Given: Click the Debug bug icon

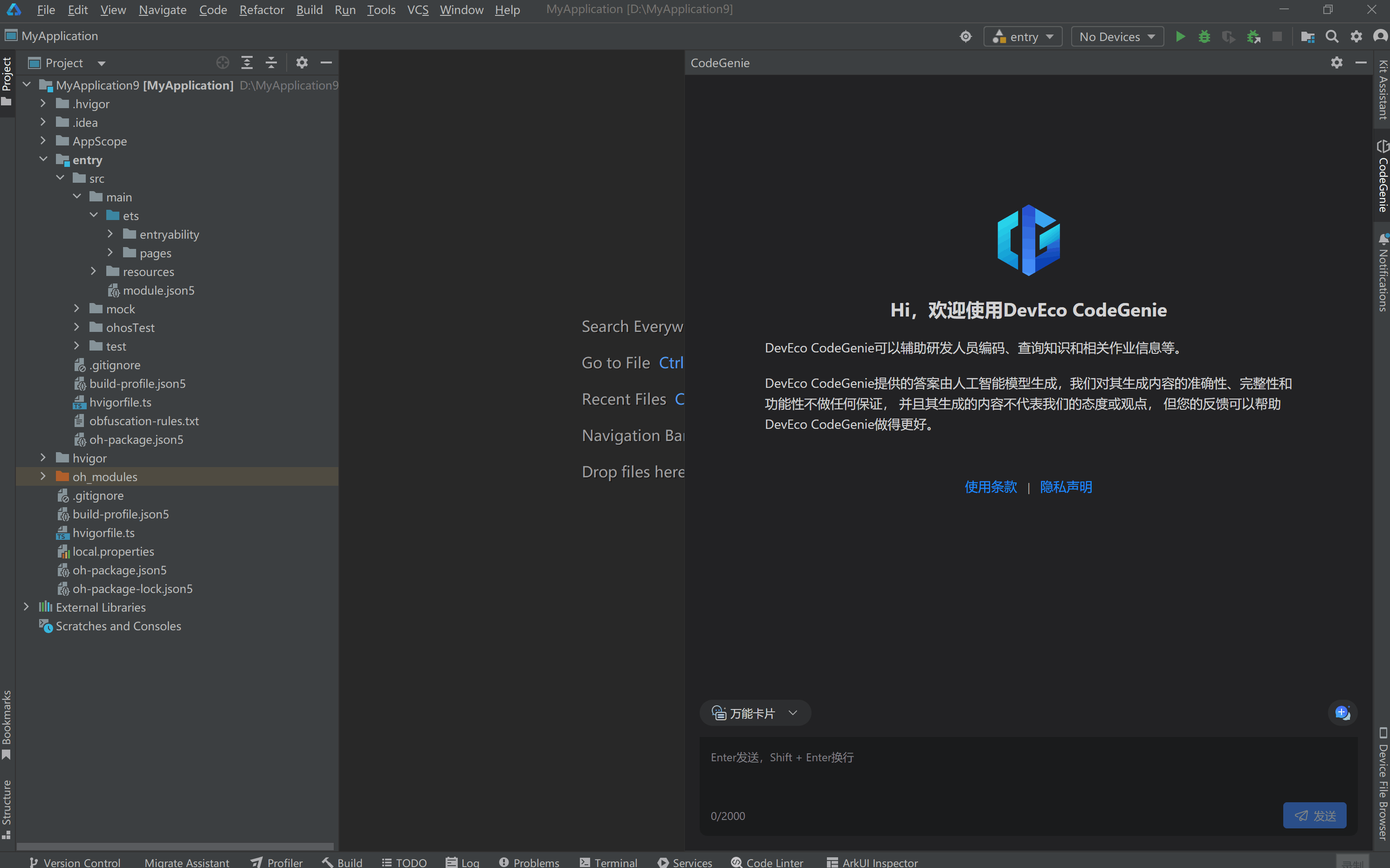Looking at the screenshot, I should tap(1204, 37).
